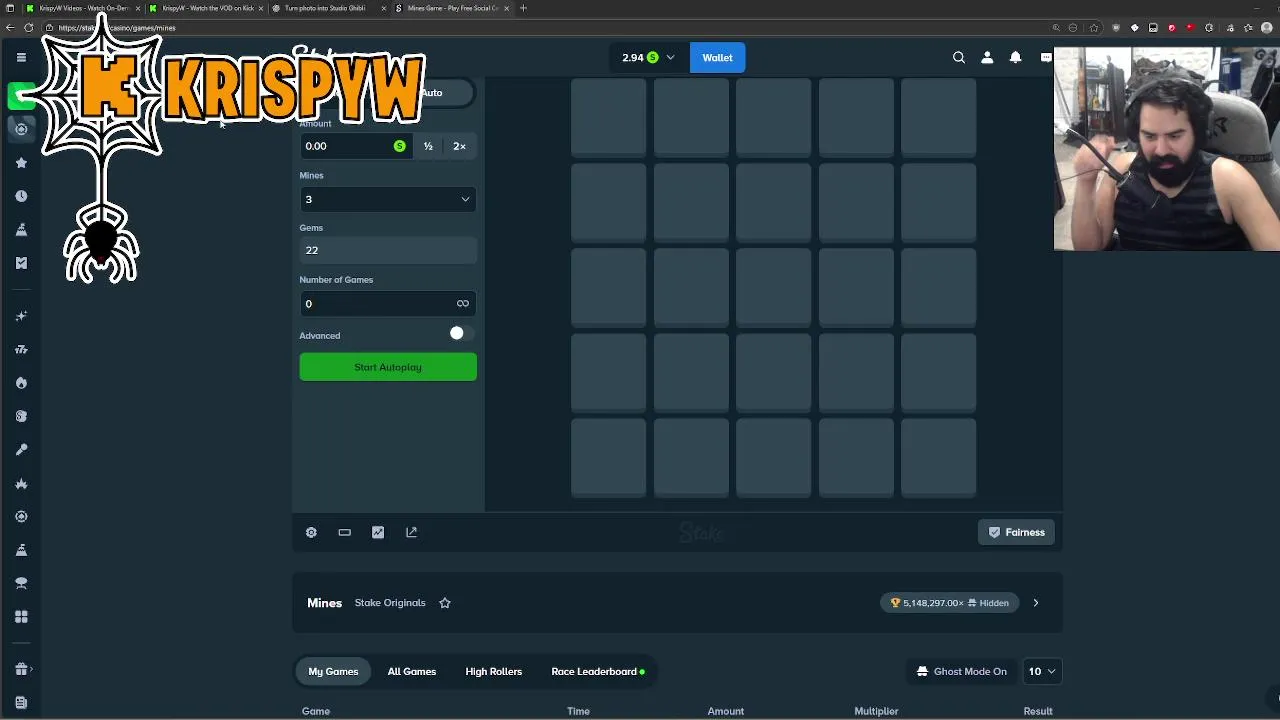The width and height of the screenshot is (1280, 720).
Task: Click the browser address bar URL
Action: 117,27
